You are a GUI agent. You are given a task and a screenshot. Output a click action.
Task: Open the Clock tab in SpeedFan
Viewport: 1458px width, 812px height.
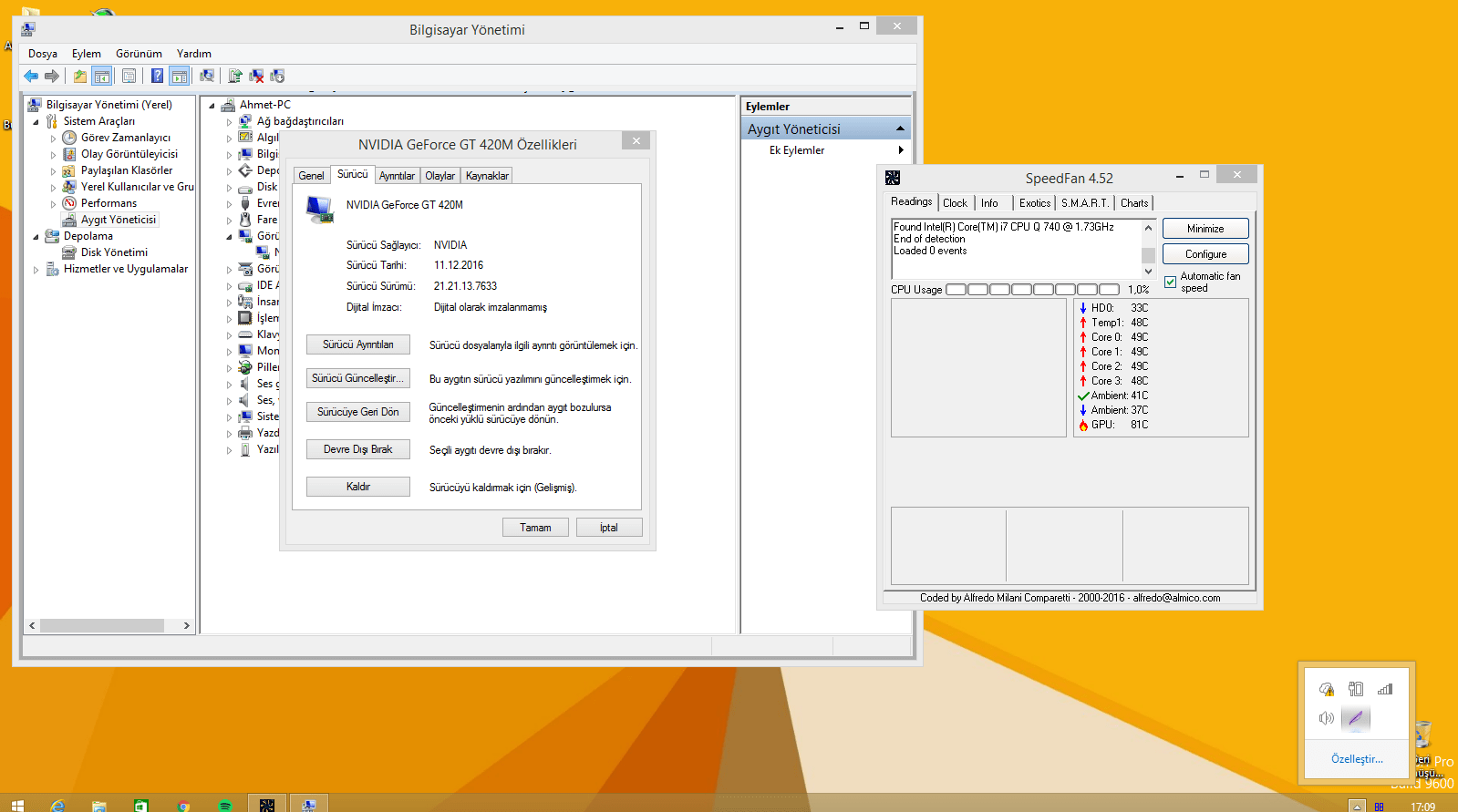click(x=956, y=203)
